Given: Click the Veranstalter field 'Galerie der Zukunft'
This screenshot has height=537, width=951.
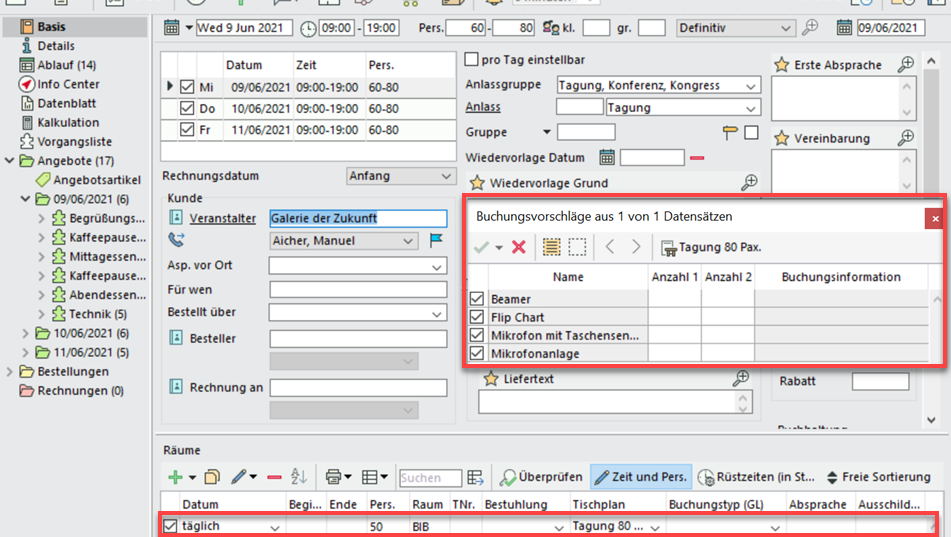Looking at the screenshot, I should (358, 218).
